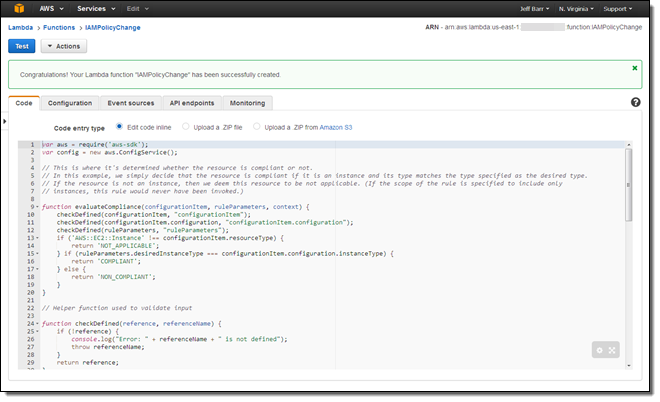Viewport: 660px width, 402px height.
Task: Dismiss the green success notification
Action: tap(634, 68)
